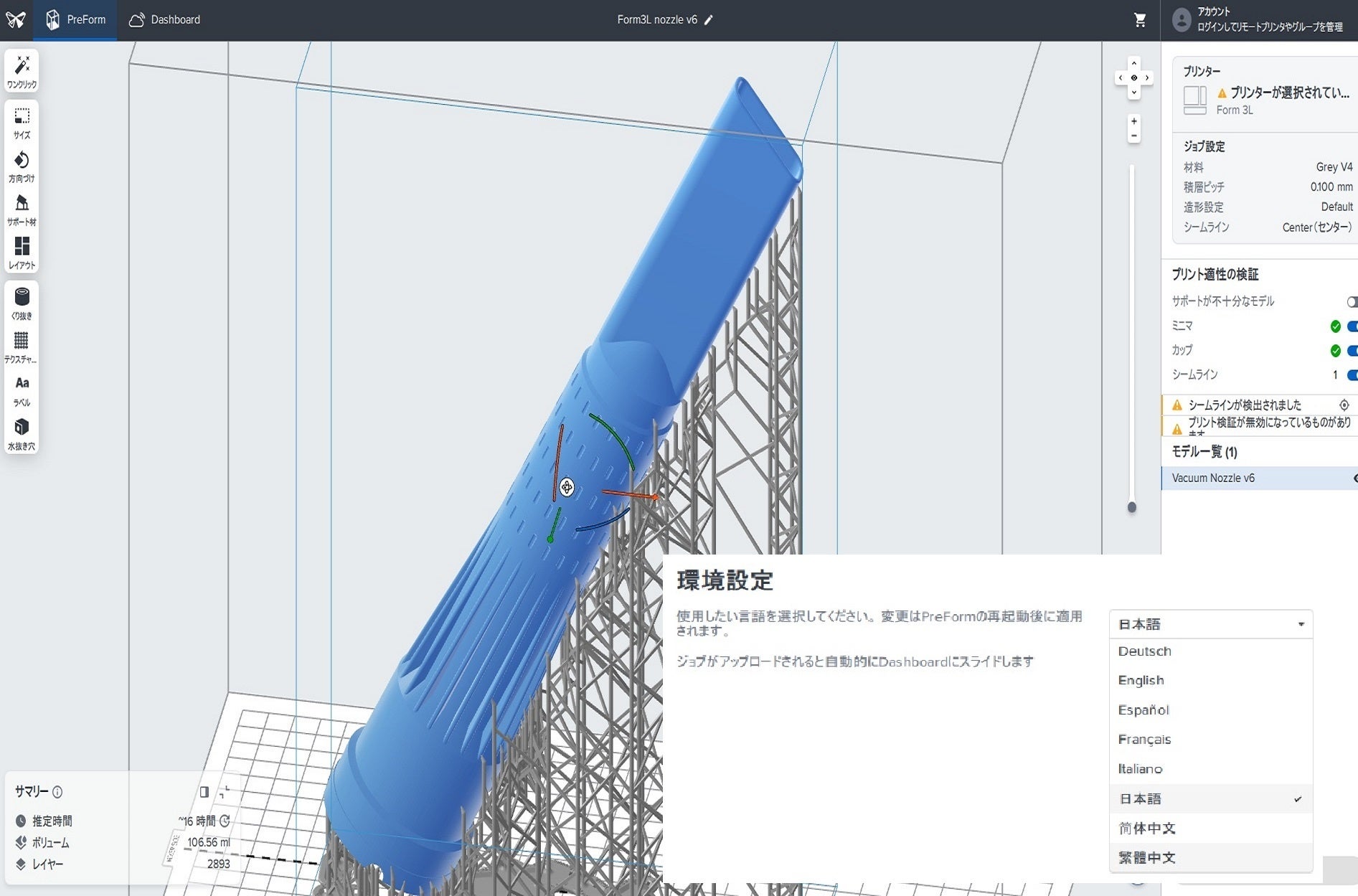The height and width of the screenshot is (896, 1358).
Task: Open the account avatar menu
Action: point(1181,19)
